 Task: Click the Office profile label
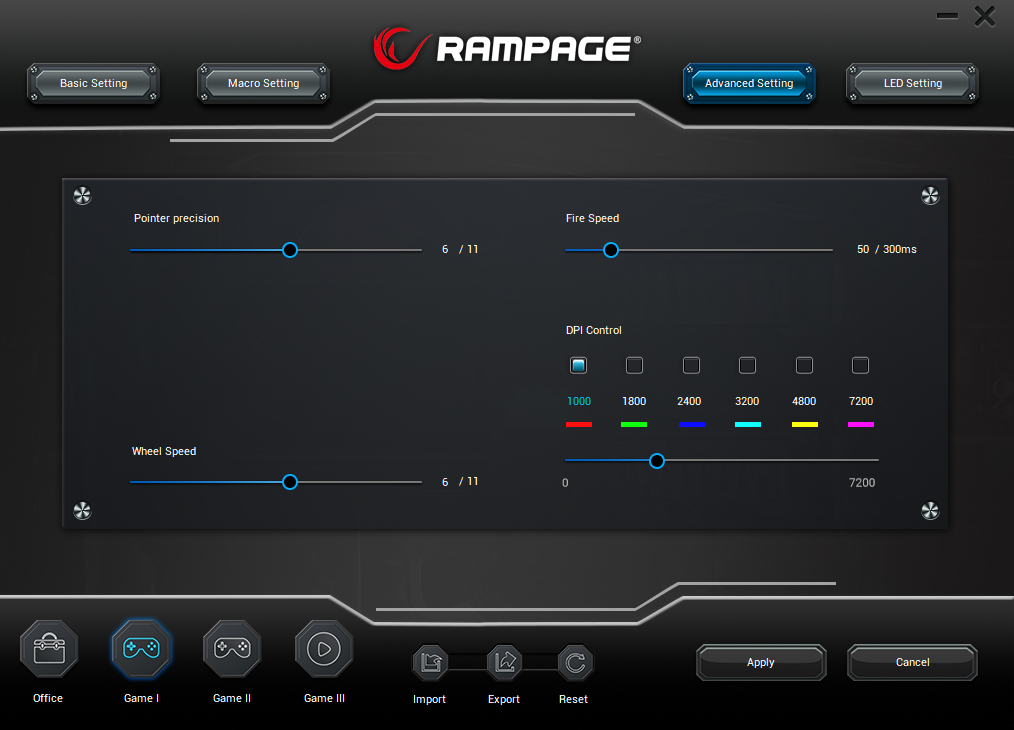(48, 698)
